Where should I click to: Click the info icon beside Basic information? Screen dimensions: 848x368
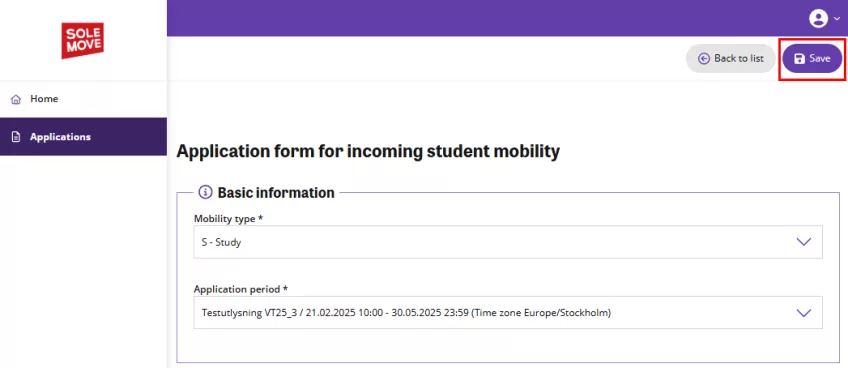pos(205,192)
